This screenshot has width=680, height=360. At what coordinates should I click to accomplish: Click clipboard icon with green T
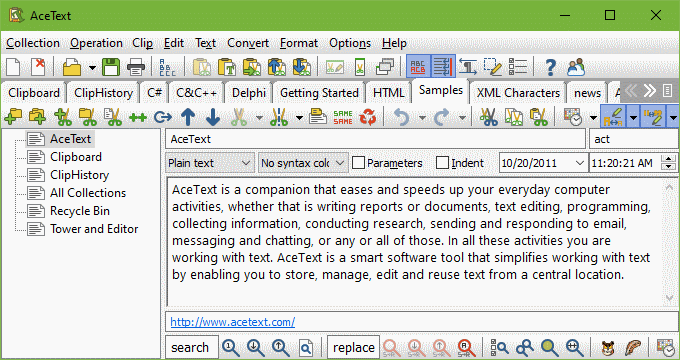[x=226, y=67]
